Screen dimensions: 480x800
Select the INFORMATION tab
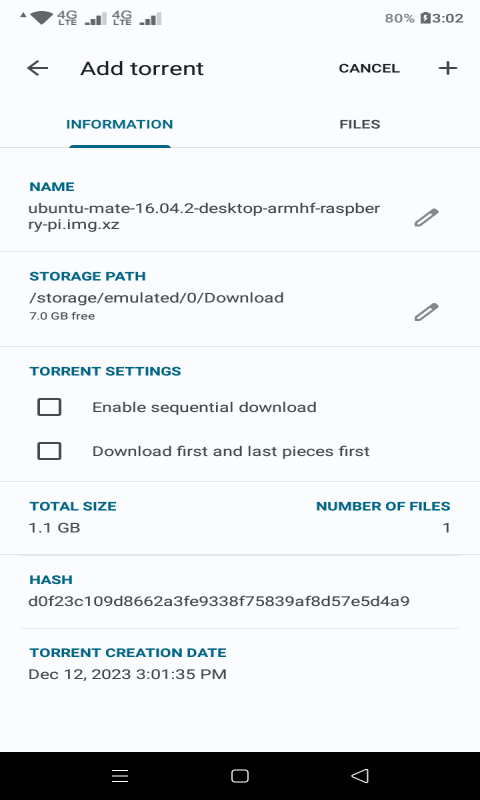pyautogui.click(x=119, y=124)
